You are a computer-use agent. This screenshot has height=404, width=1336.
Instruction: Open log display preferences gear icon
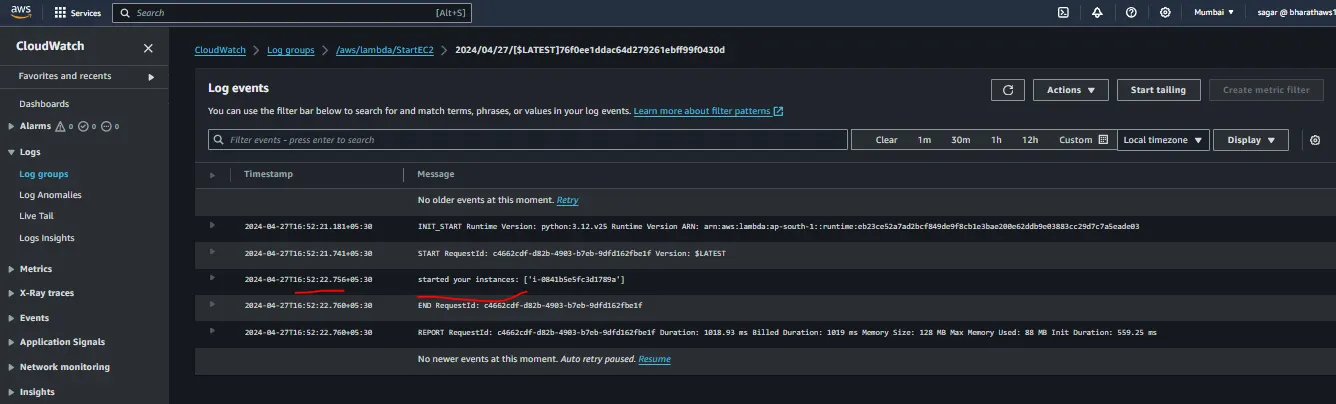(x=1315, y=140)
